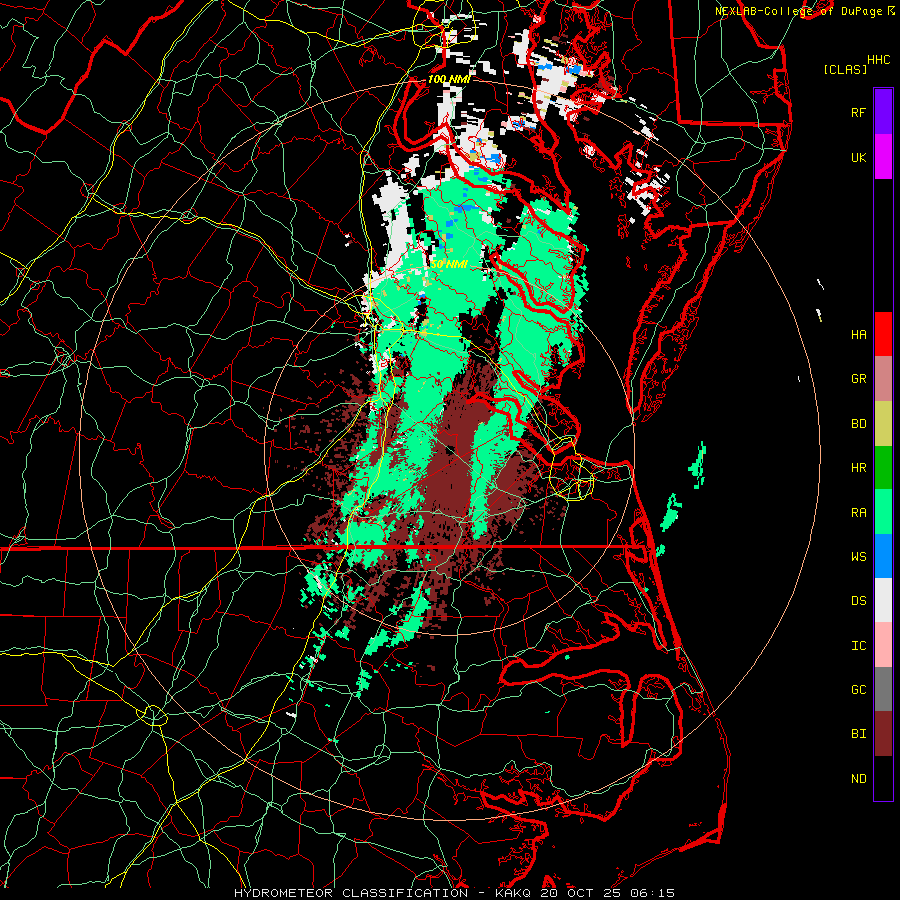Select the GC gray legend swatch
Image resolution: width=900 pixels, height=900 pixels.
[883, 689]
